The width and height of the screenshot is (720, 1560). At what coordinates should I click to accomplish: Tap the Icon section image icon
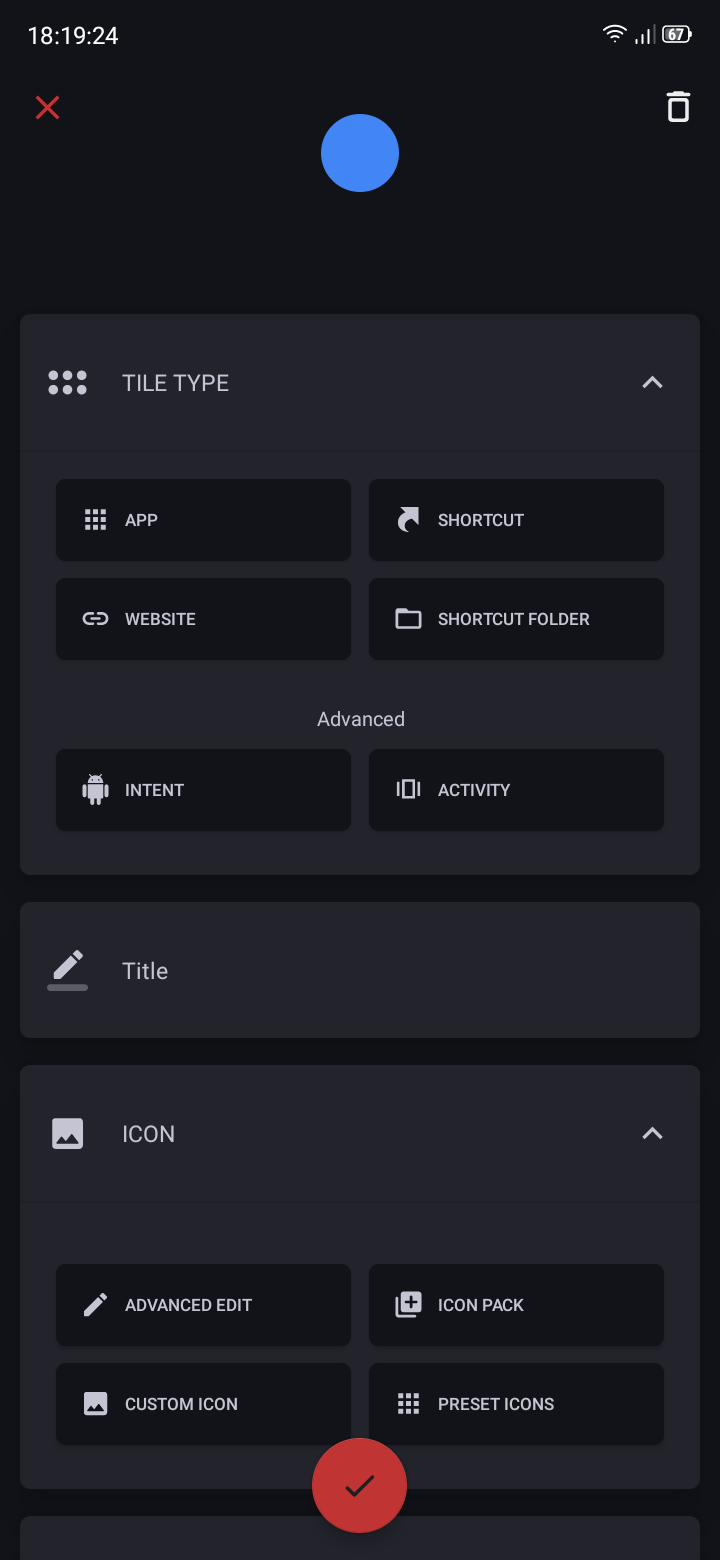pos(68,1133)
